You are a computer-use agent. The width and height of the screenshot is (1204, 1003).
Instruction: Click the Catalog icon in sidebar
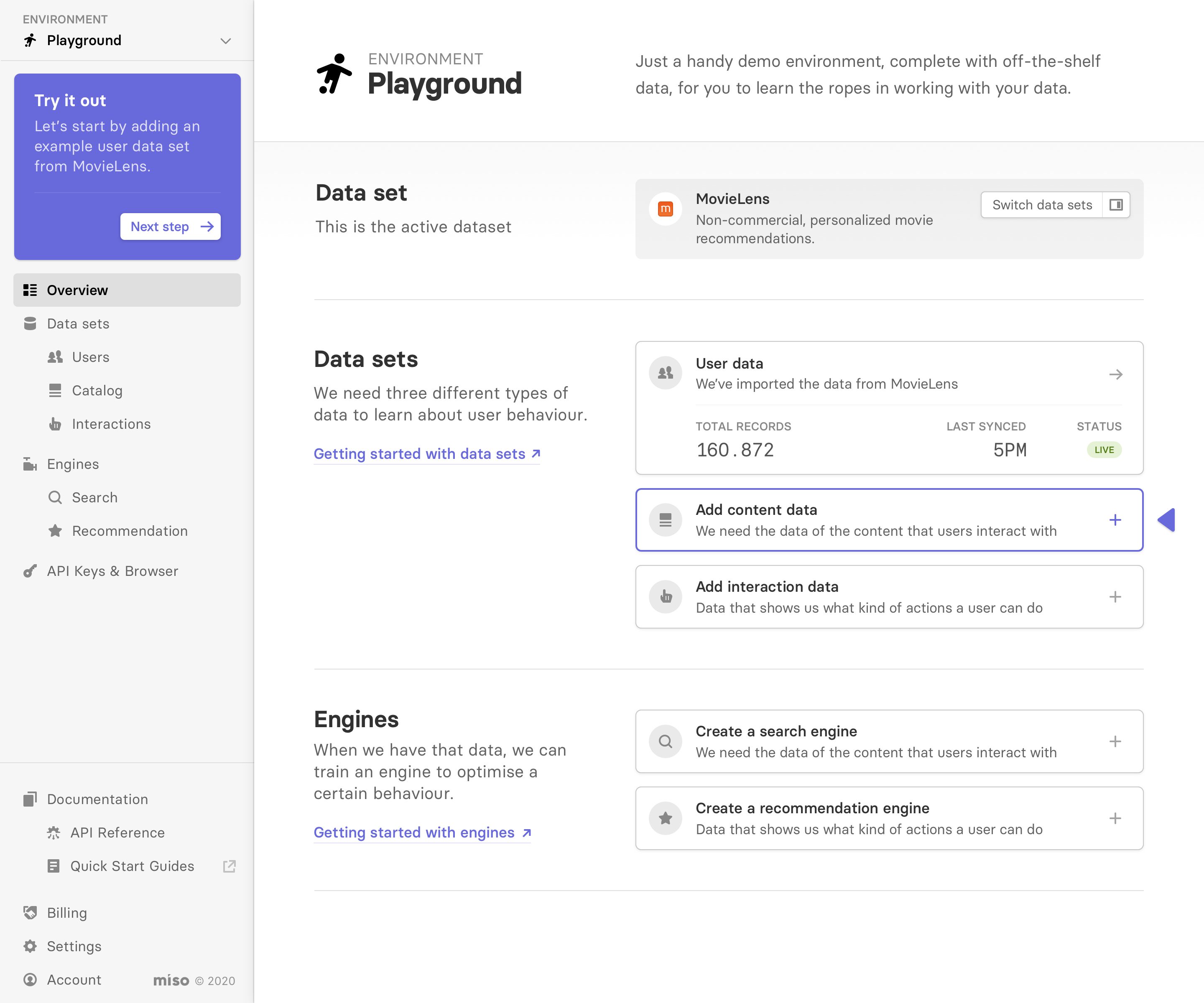[55, 390]
